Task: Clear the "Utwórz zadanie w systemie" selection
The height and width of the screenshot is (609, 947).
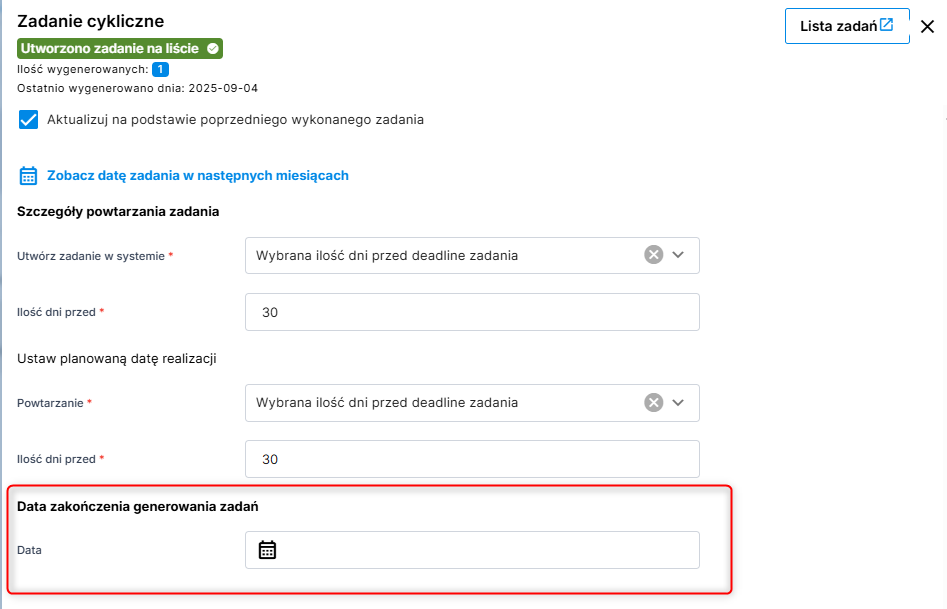Action: click(x=653, y=255)
